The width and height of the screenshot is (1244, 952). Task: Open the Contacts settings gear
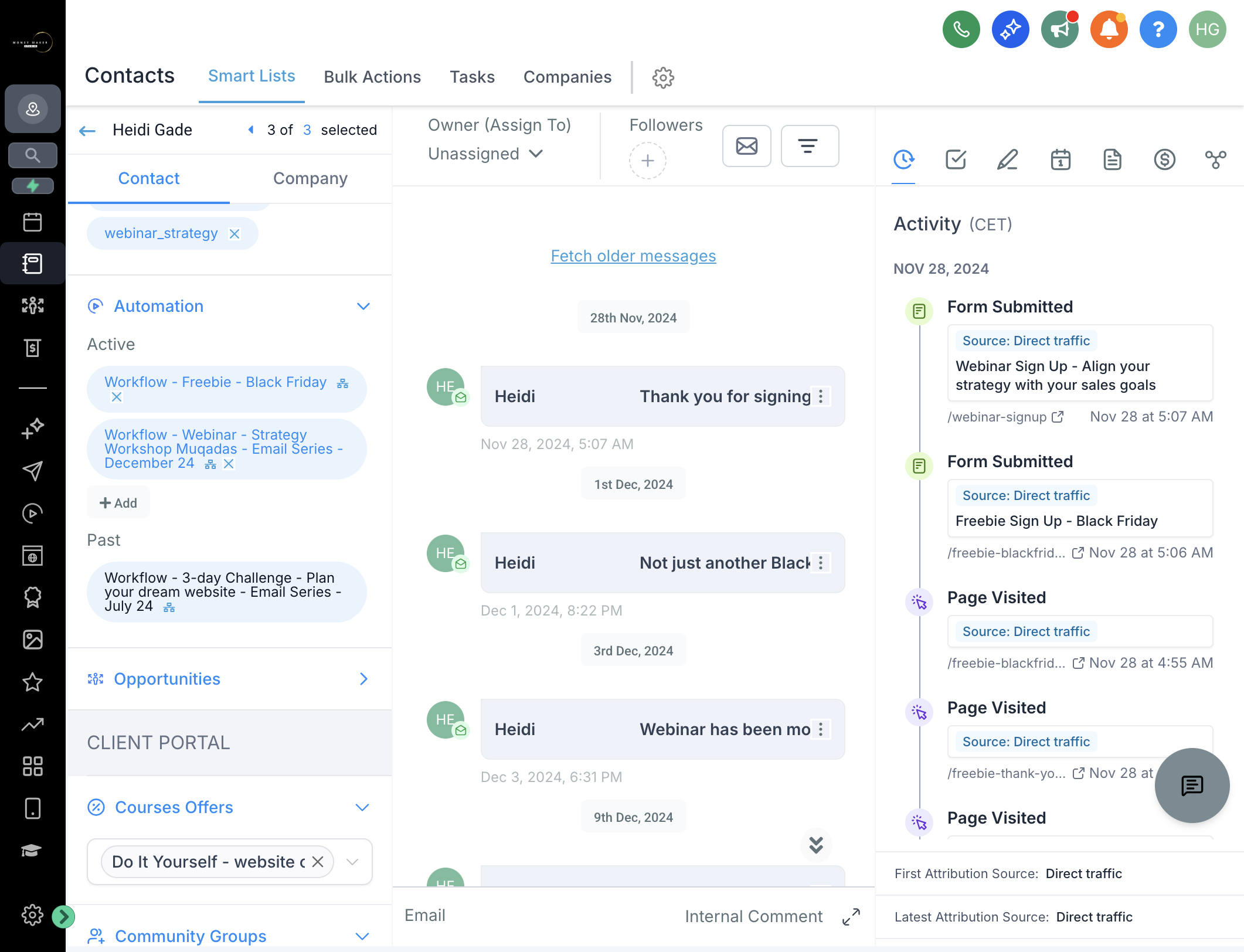pos(663,77)
